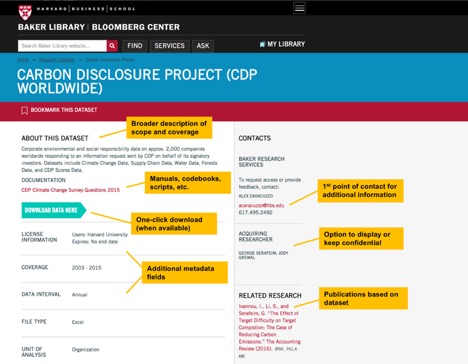Go to Research Datasets breadcrumb link
Image resolution: width=468 pixels, height=364 pixels.
(x=57, y=60)
